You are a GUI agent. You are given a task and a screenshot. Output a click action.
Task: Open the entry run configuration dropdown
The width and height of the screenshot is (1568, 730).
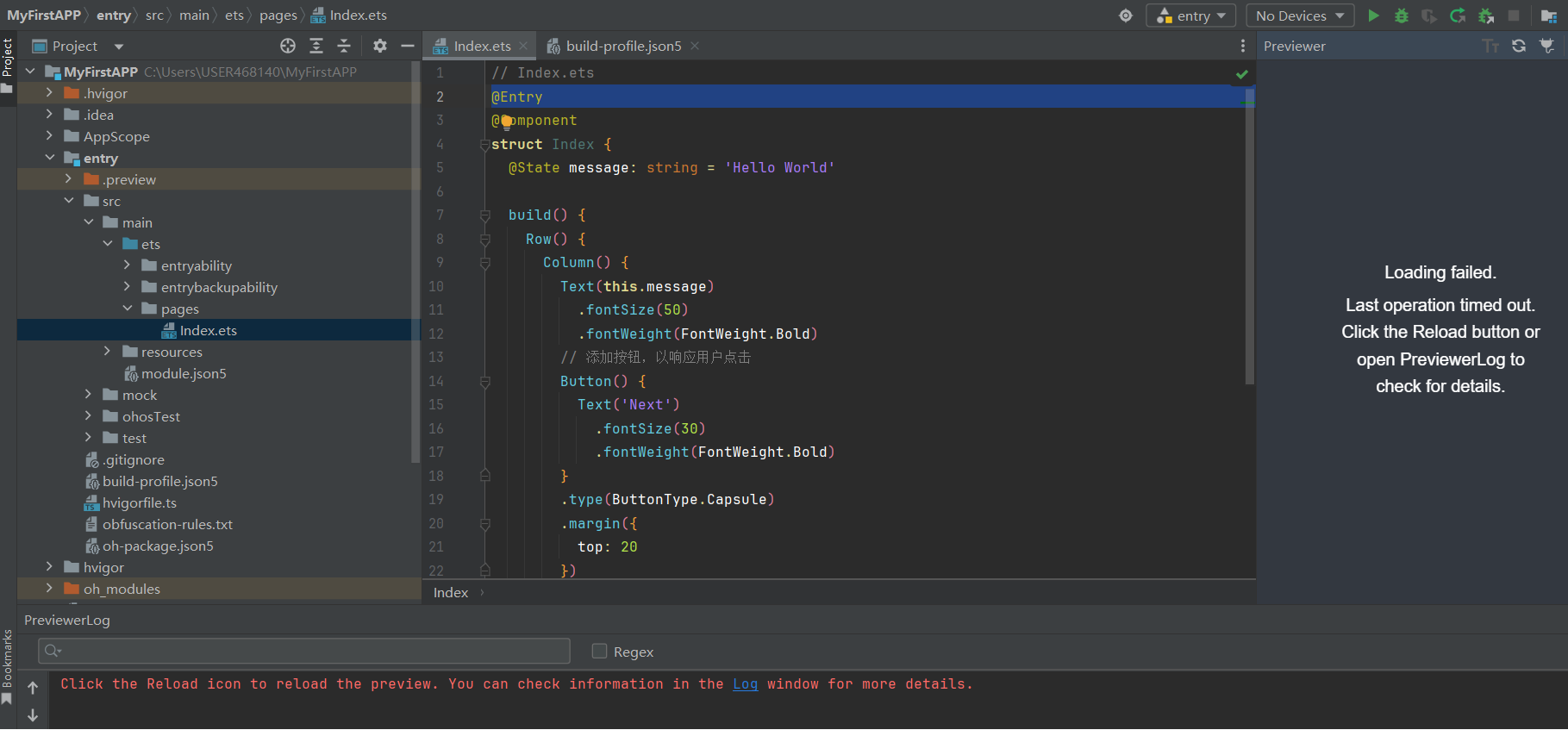click(1190, 16)
